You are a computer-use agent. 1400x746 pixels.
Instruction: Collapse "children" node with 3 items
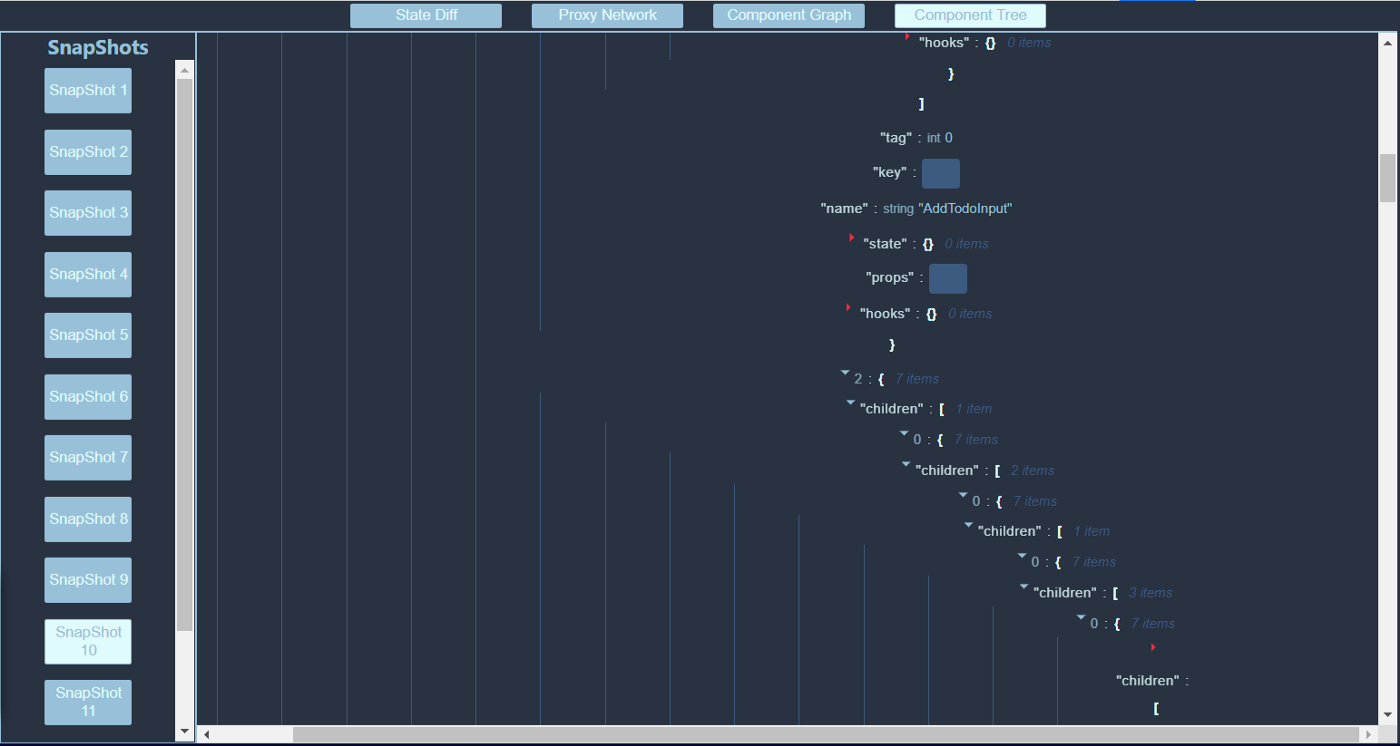[x=1024, y=586]
